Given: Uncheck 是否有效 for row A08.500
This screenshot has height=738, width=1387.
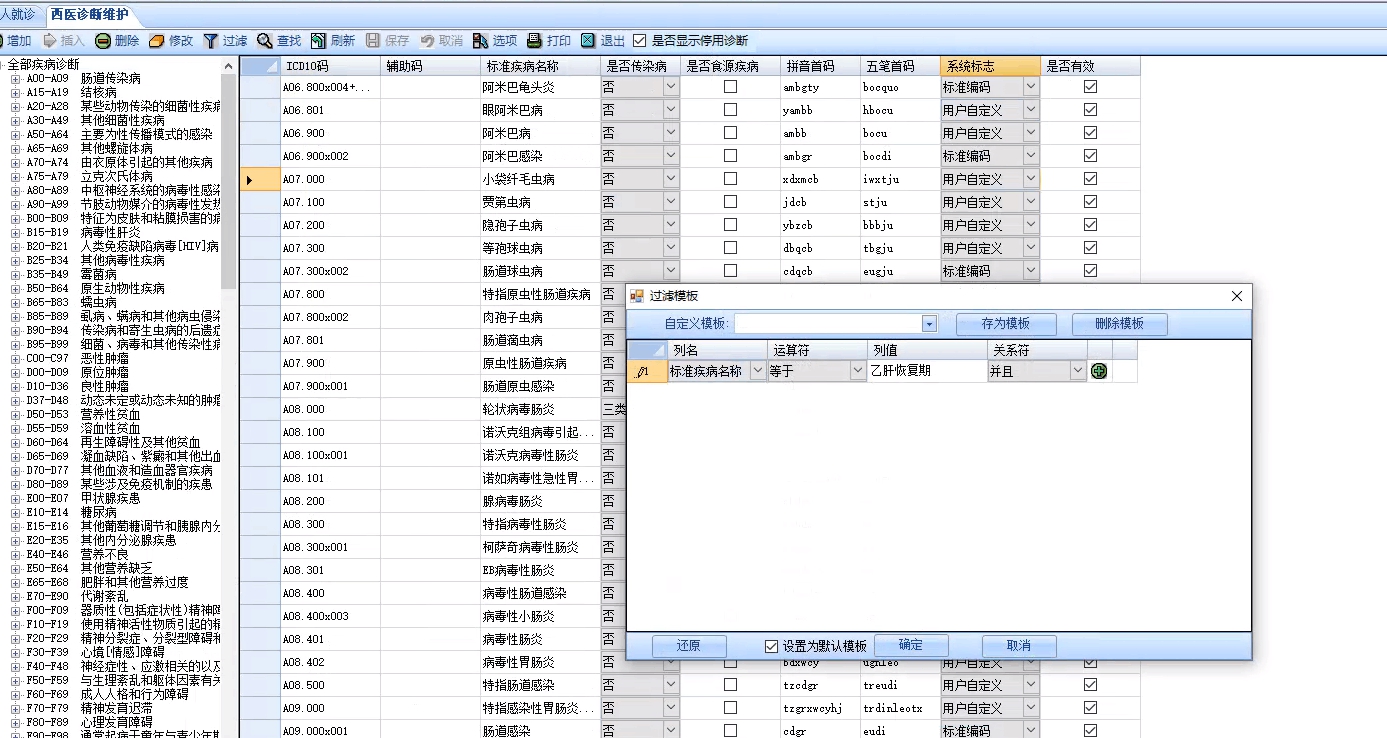Looking at the screenshot, I should pyautogui.click(x=1091, y=685).
